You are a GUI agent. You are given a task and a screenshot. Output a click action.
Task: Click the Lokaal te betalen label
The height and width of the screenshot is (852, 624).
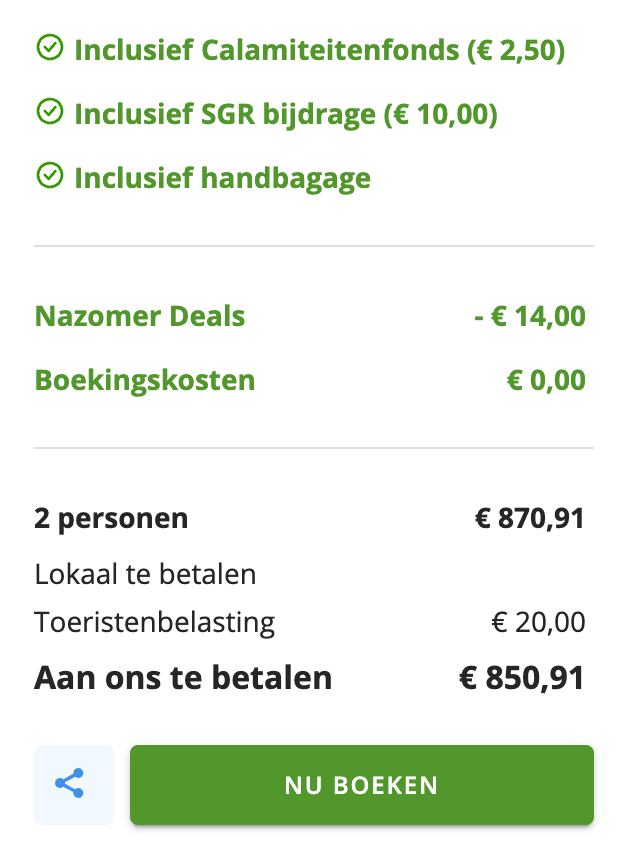point(145,573)
